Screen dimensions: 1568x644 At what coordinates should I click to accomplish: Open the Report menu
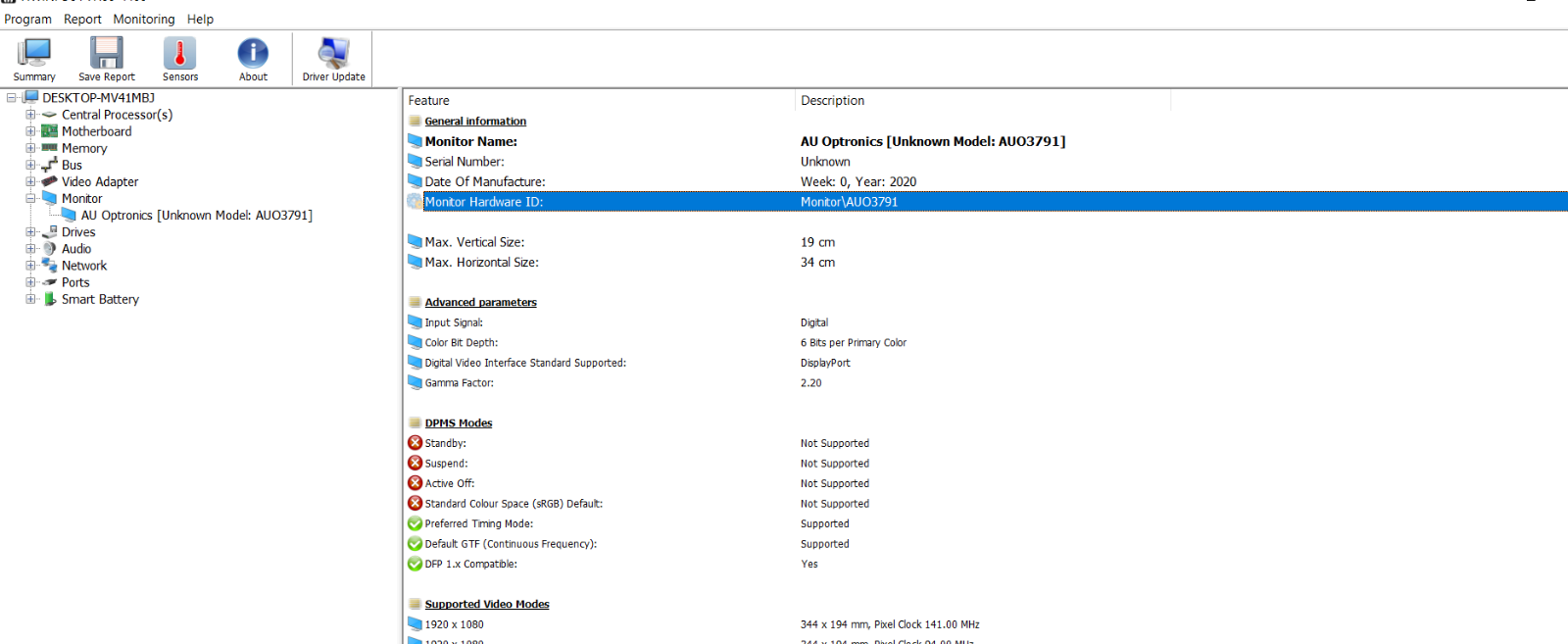(x=82, y=19)
